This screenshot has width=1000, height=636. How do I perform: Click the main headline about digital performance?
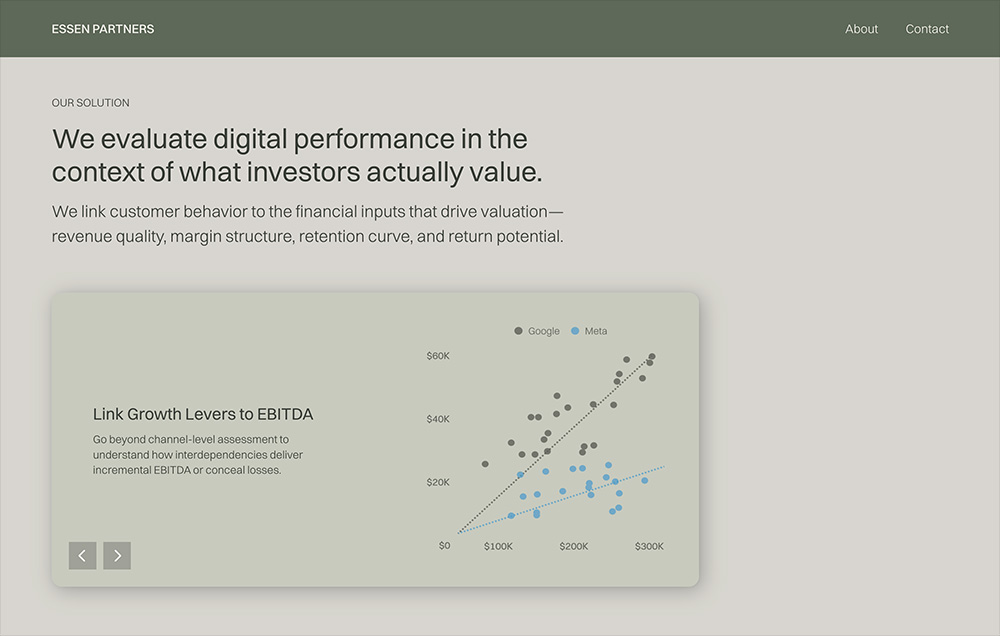(297, 155)
